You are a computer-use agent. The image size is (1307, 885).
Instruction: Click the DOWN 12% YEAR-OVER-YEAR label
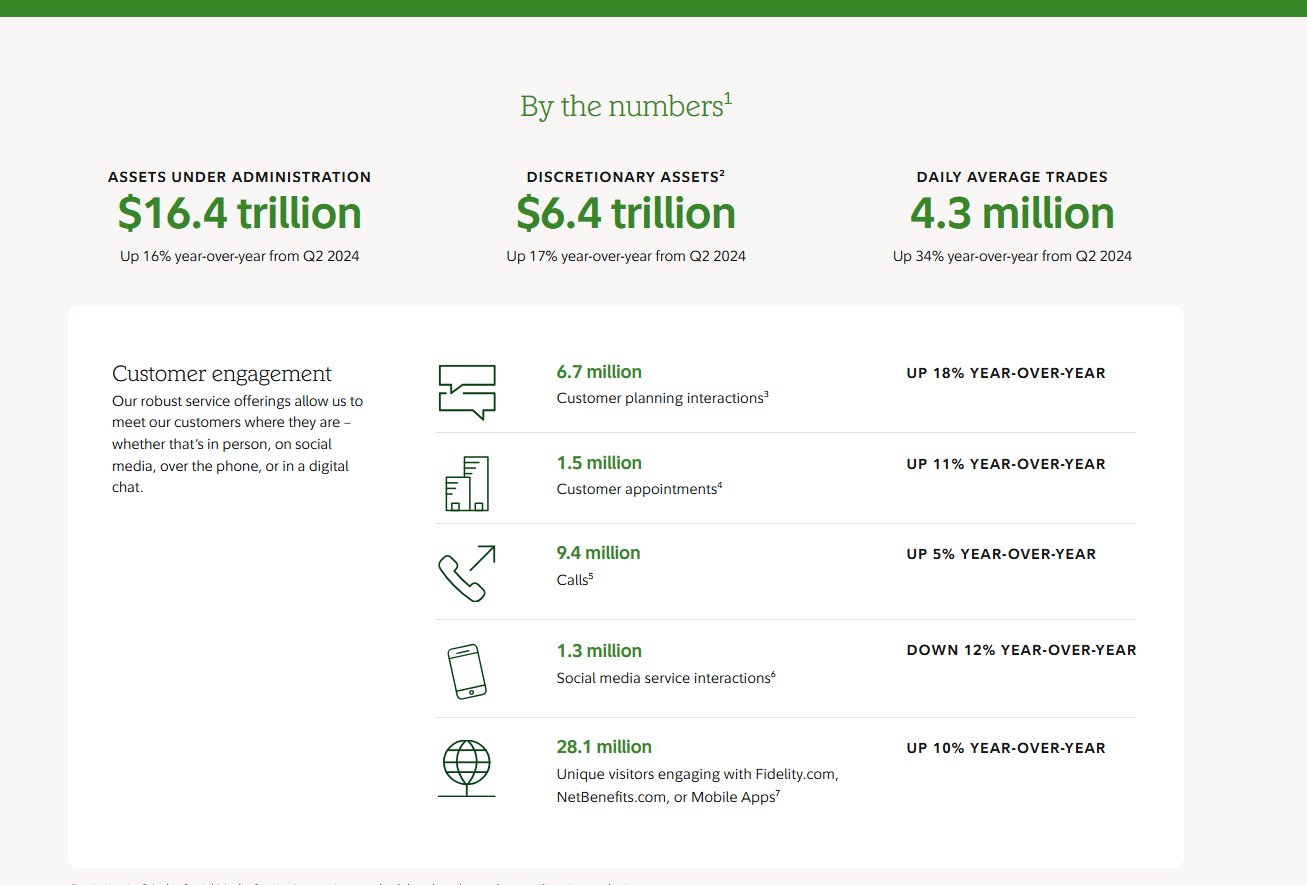tap(1021, 650)
